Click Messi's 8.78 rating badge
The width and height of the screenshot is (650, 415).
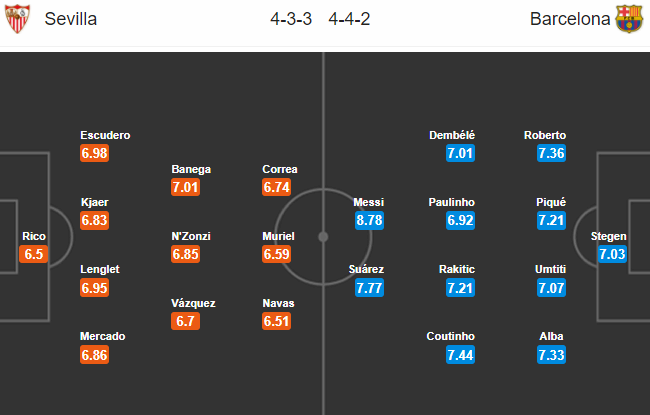click(369, 220)
